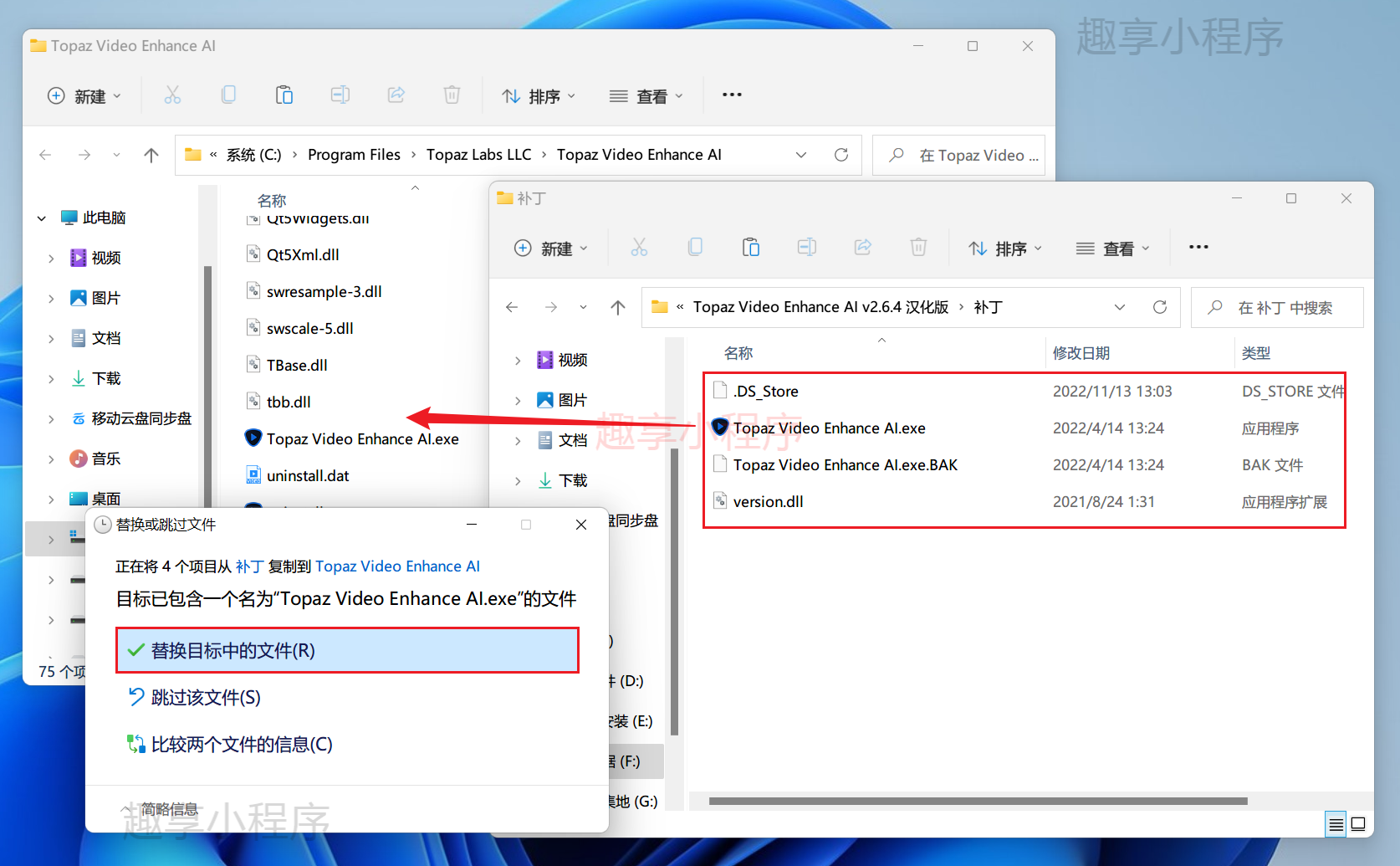The width and height of the screenshot is (1400, 866).
Task: Sort by 修改日期 column header
Action: click(1081, 353)
